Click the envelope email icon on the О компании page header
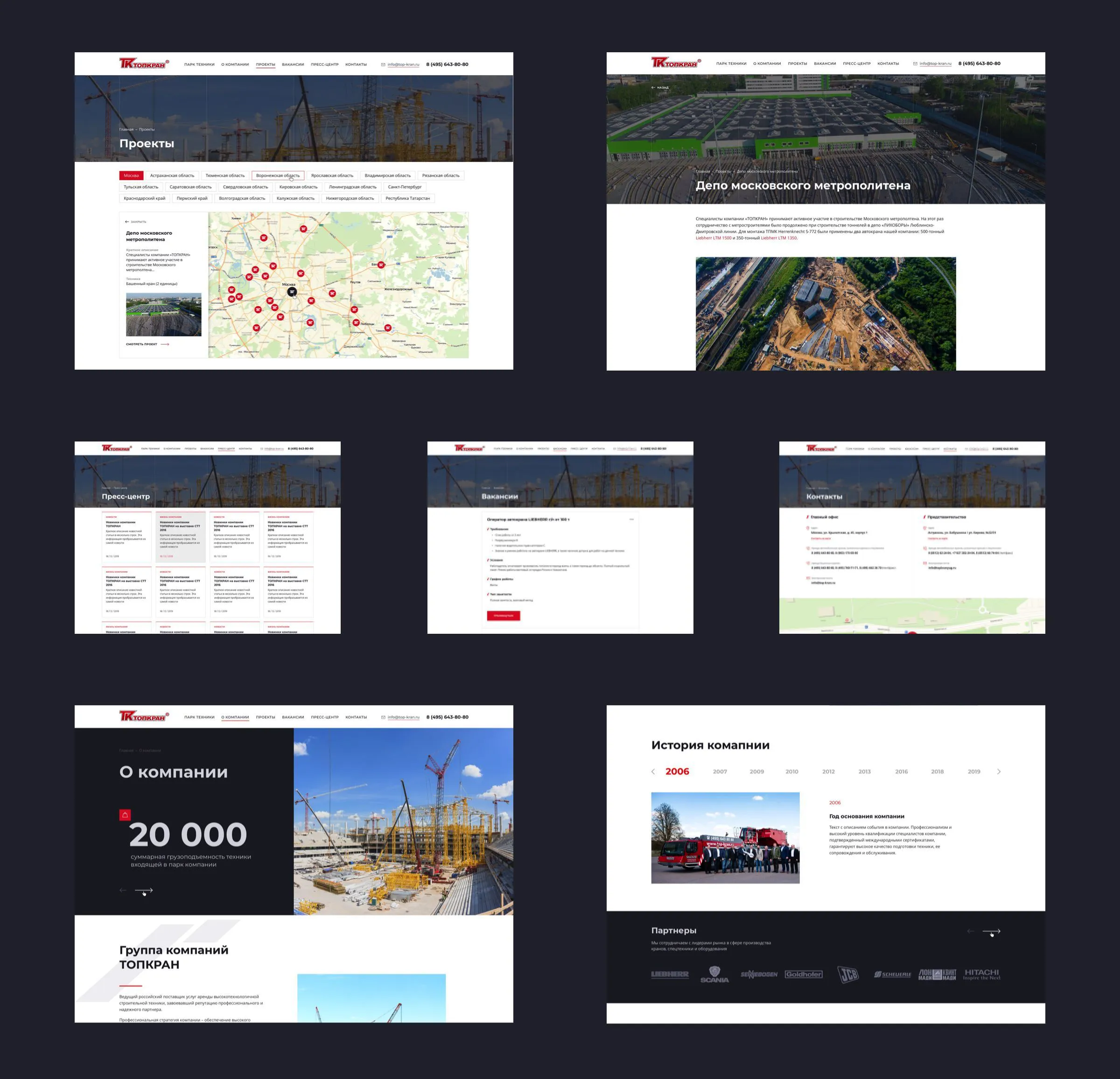 coord(383,717)
